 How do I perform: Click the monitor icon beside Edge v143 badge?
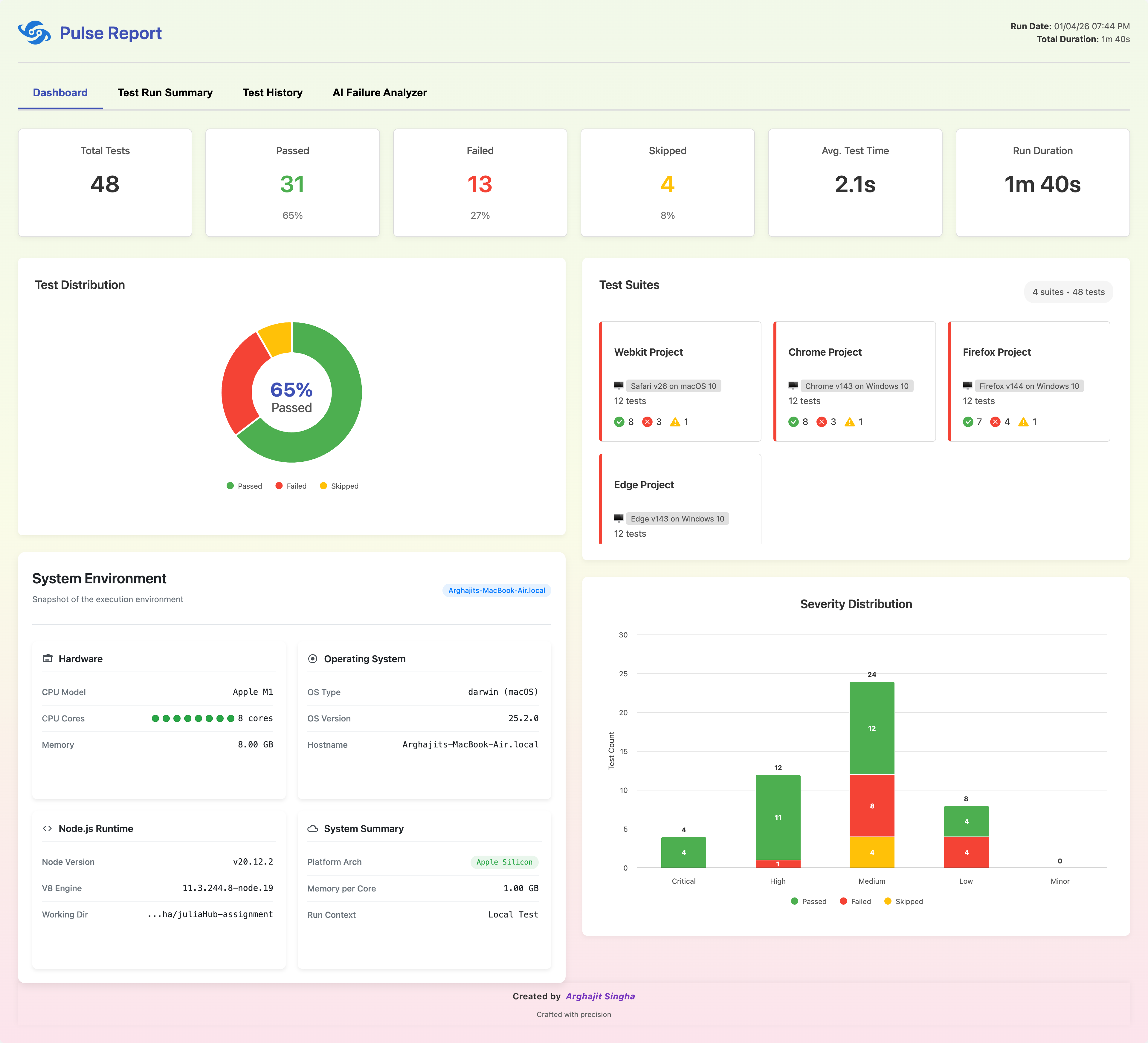tap(619, 519)
